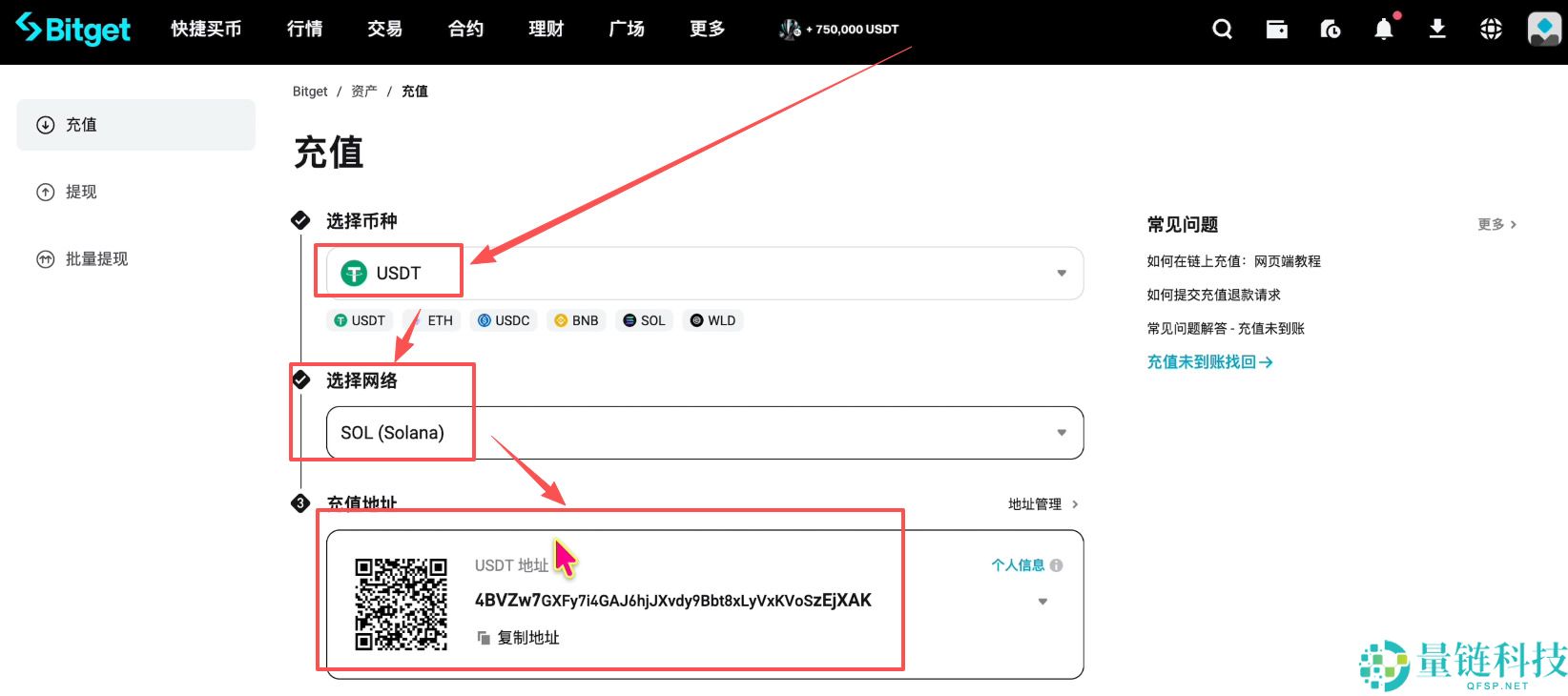This screenshot has height=696, width=1568.
Task: Open 如何在链上充值: 网页端教程
Action: [1233, 261]
